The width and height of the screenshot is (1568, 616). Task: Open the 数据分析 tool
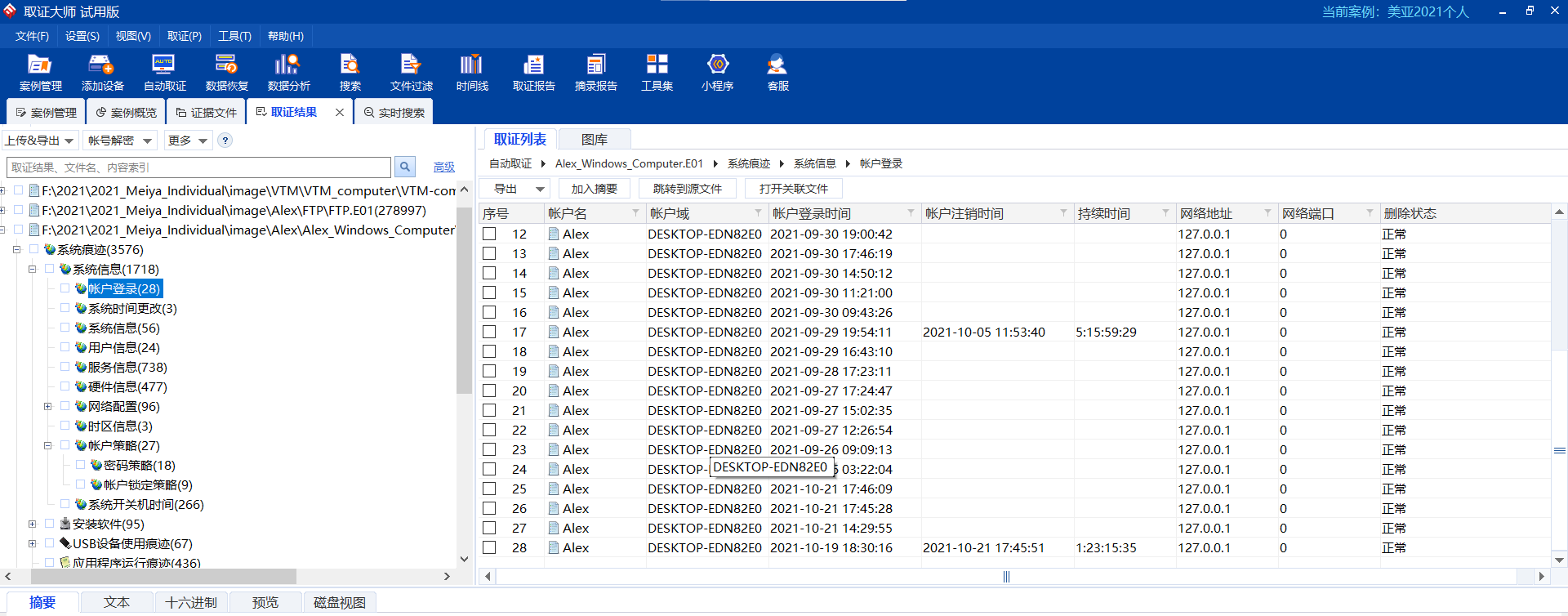pos(288,73)
